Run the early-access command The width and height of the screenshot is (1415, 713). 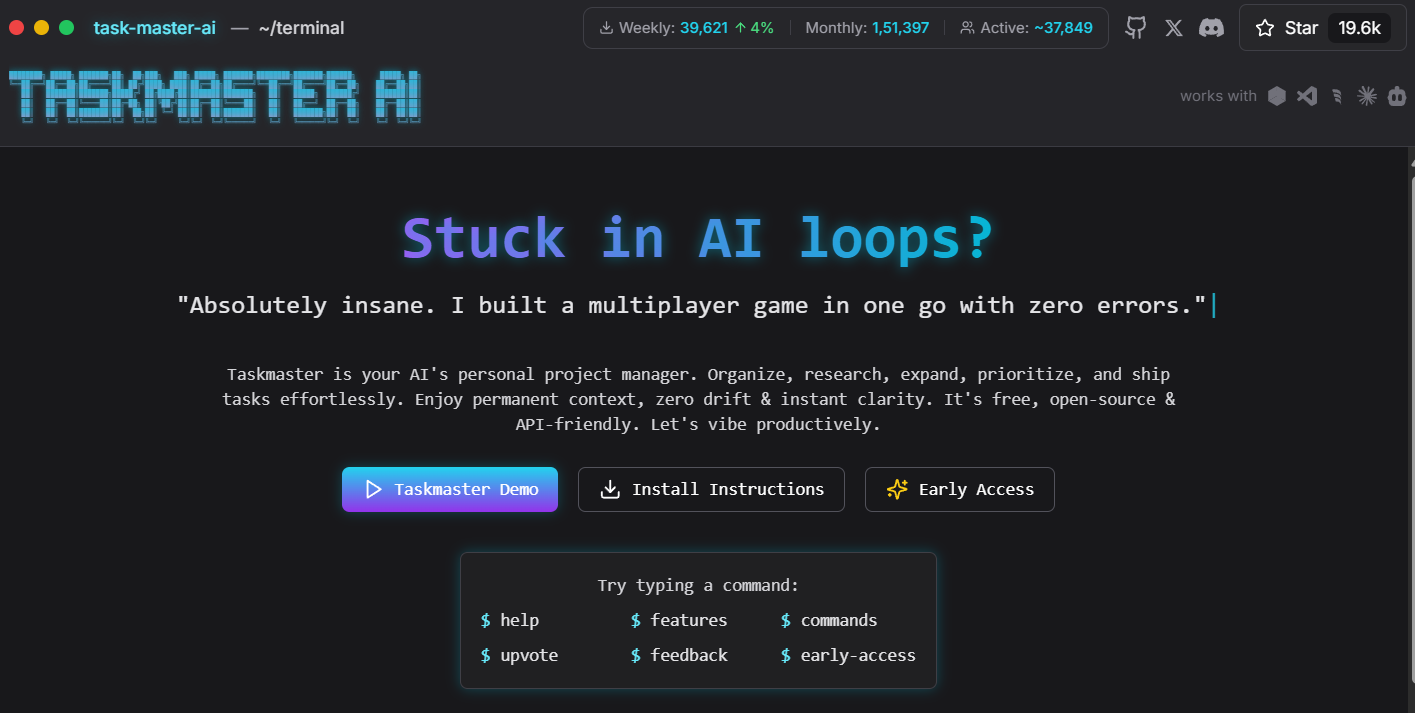(x=848, y=655)
